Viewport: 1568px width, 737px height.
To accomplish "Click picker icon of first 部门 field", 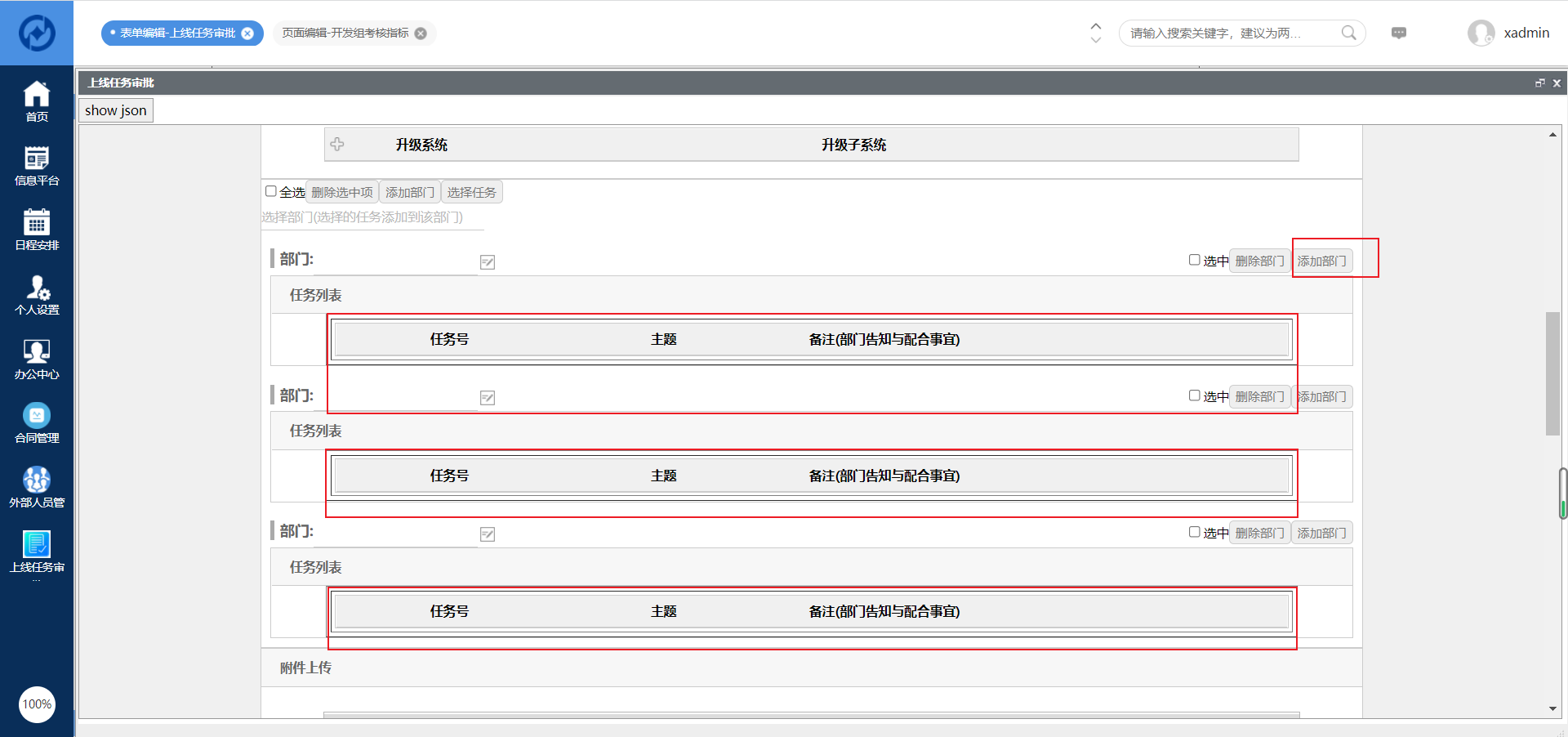I will (488, 262).
